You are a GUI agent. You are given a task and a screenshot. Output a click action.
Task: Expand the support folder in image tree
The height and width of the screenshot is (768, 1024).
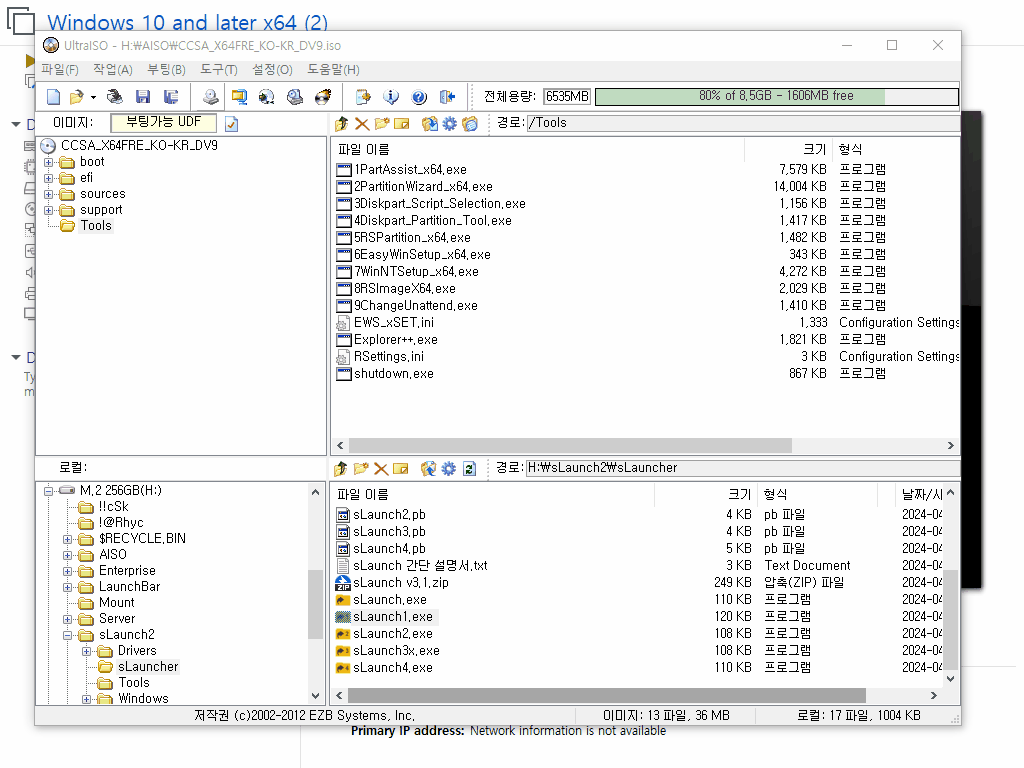pos(49,210)
